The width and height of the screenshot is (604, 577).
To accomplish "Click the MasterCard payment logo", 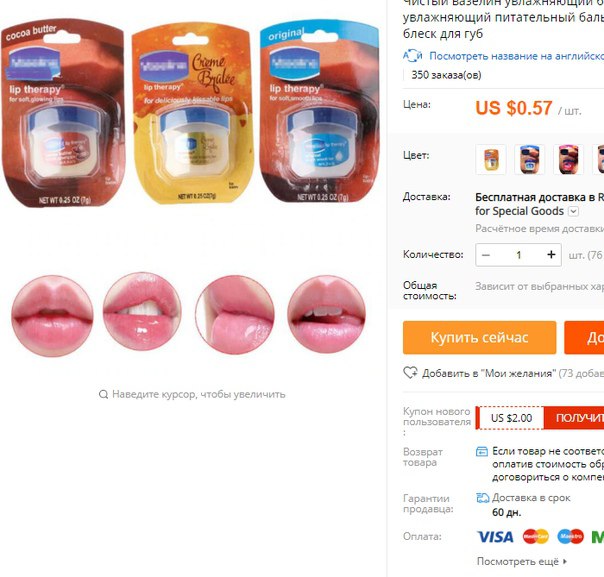I will 536,537.
